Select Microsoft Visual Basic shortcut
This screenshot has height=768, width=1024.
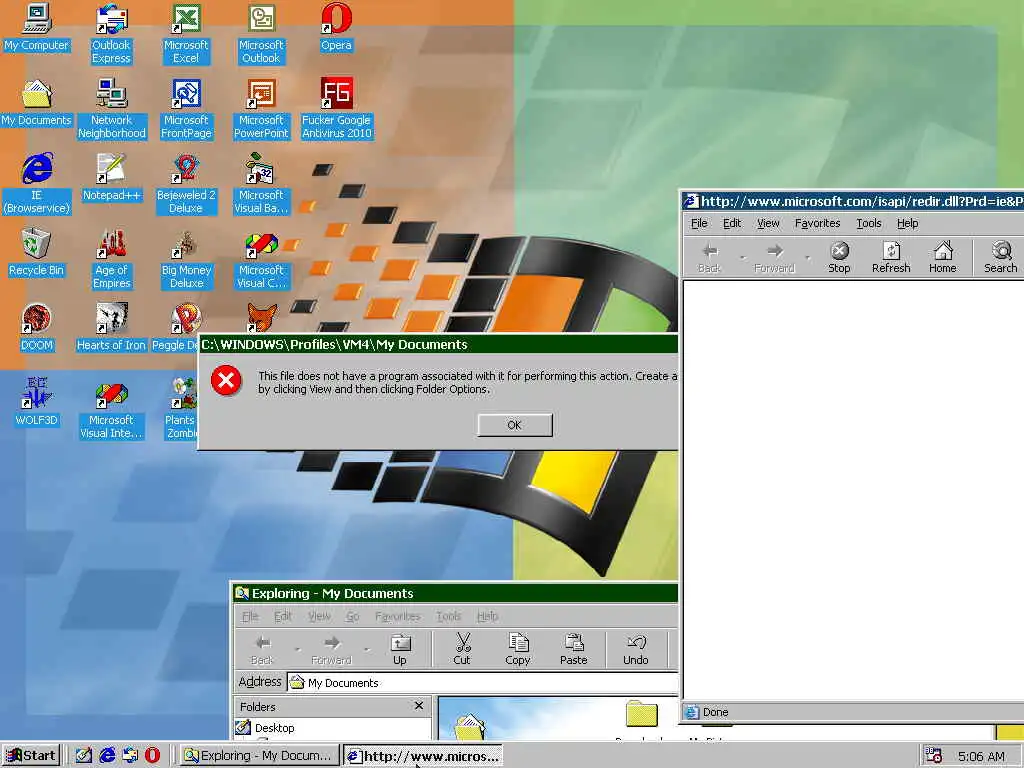point(261,184)
